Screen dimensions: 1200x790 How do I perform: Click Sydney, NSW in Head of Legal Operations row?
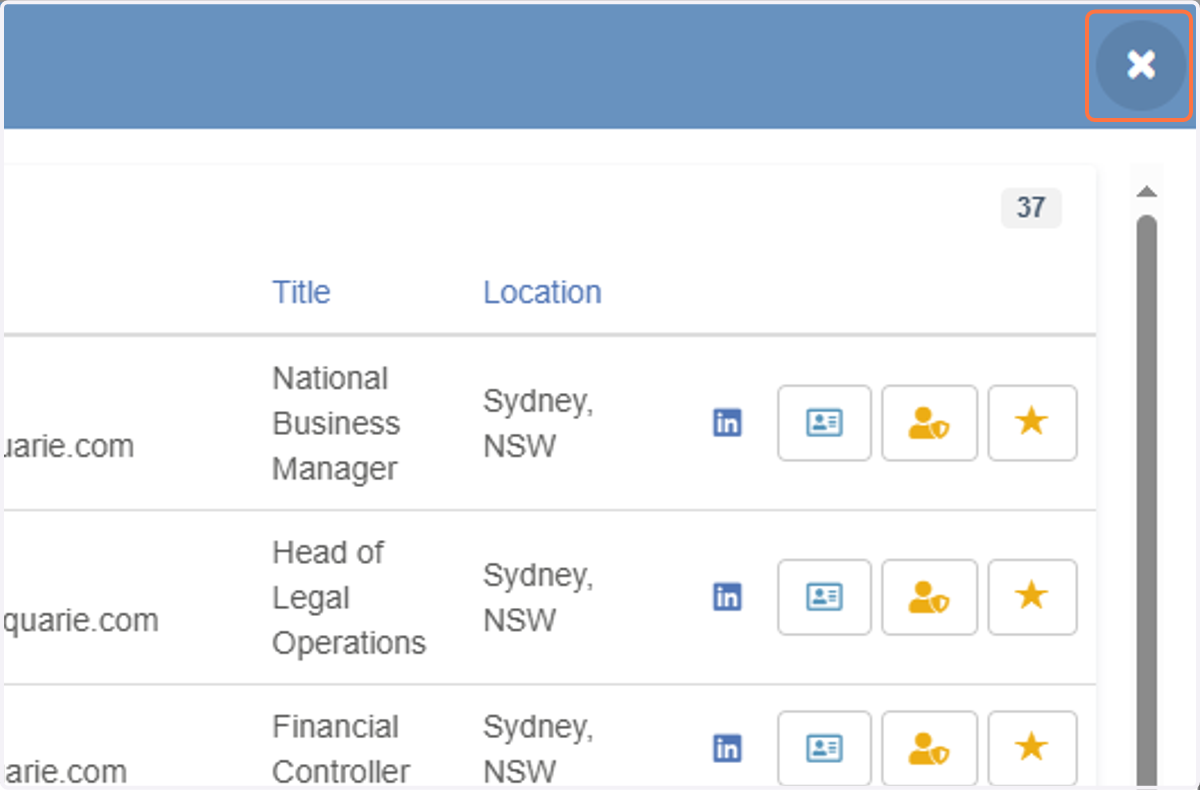(x=538, y=597)
